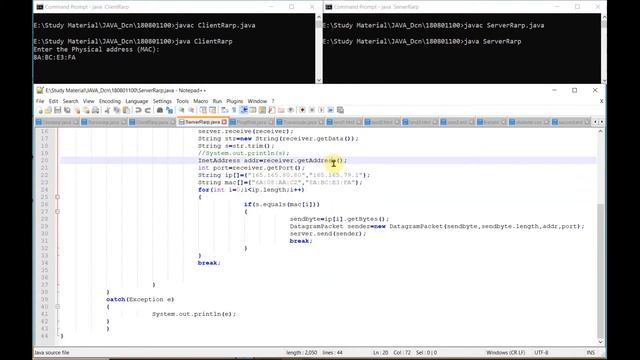Viewport: 640px width, 360px height.
Task: Open the Macro menu
Action: point(200,101)
